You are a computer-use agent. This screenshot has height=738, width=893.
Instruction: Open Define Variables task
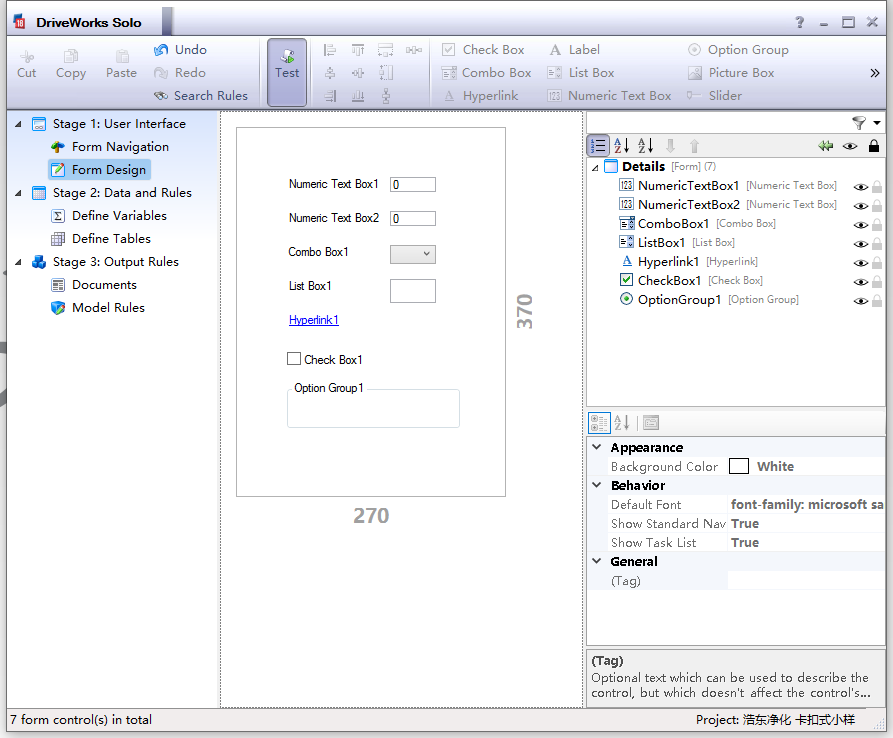(x=109, y=216)
